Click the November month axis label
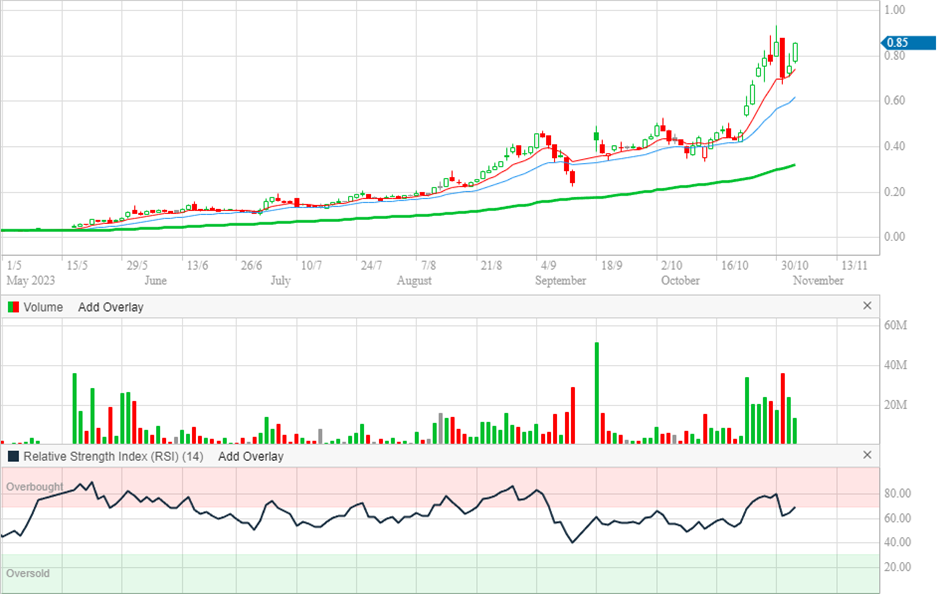This screenshot has height=594, width=940. (x=817, y=281)
